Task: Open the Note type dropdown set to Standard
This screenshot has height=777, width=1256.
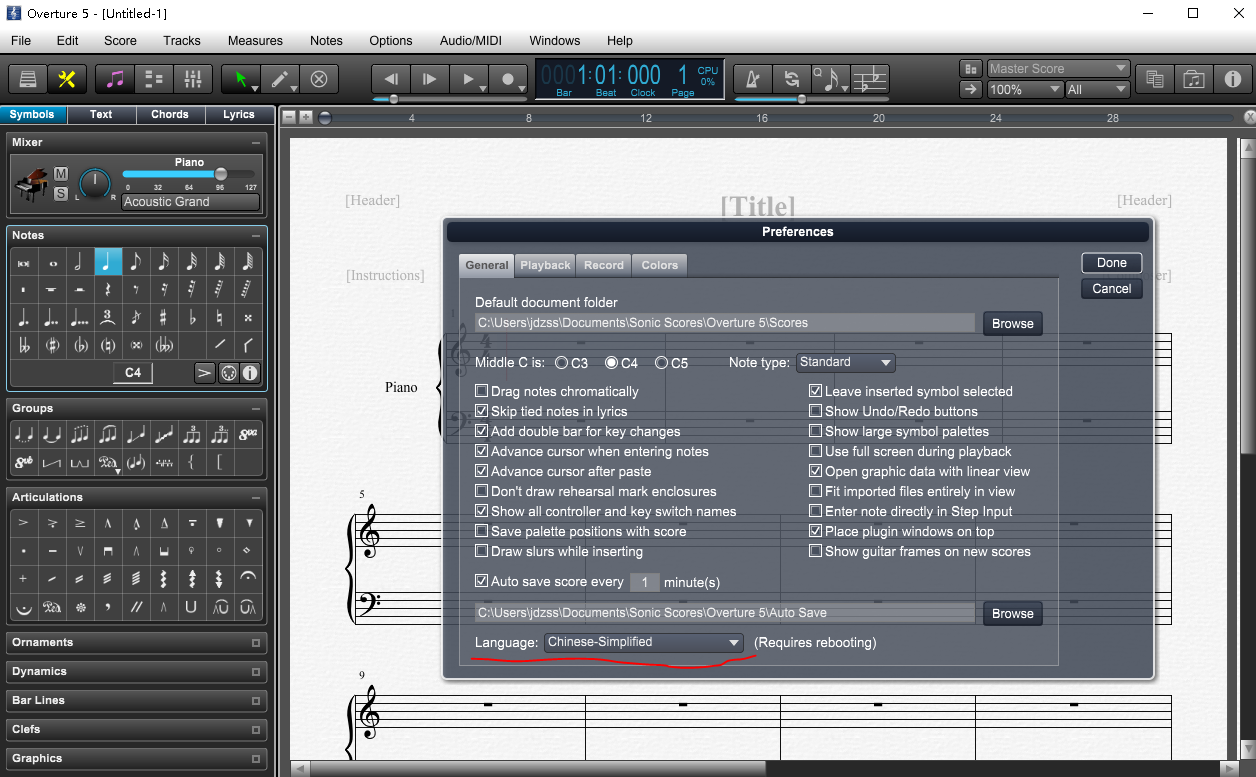Action: (845, 362)
